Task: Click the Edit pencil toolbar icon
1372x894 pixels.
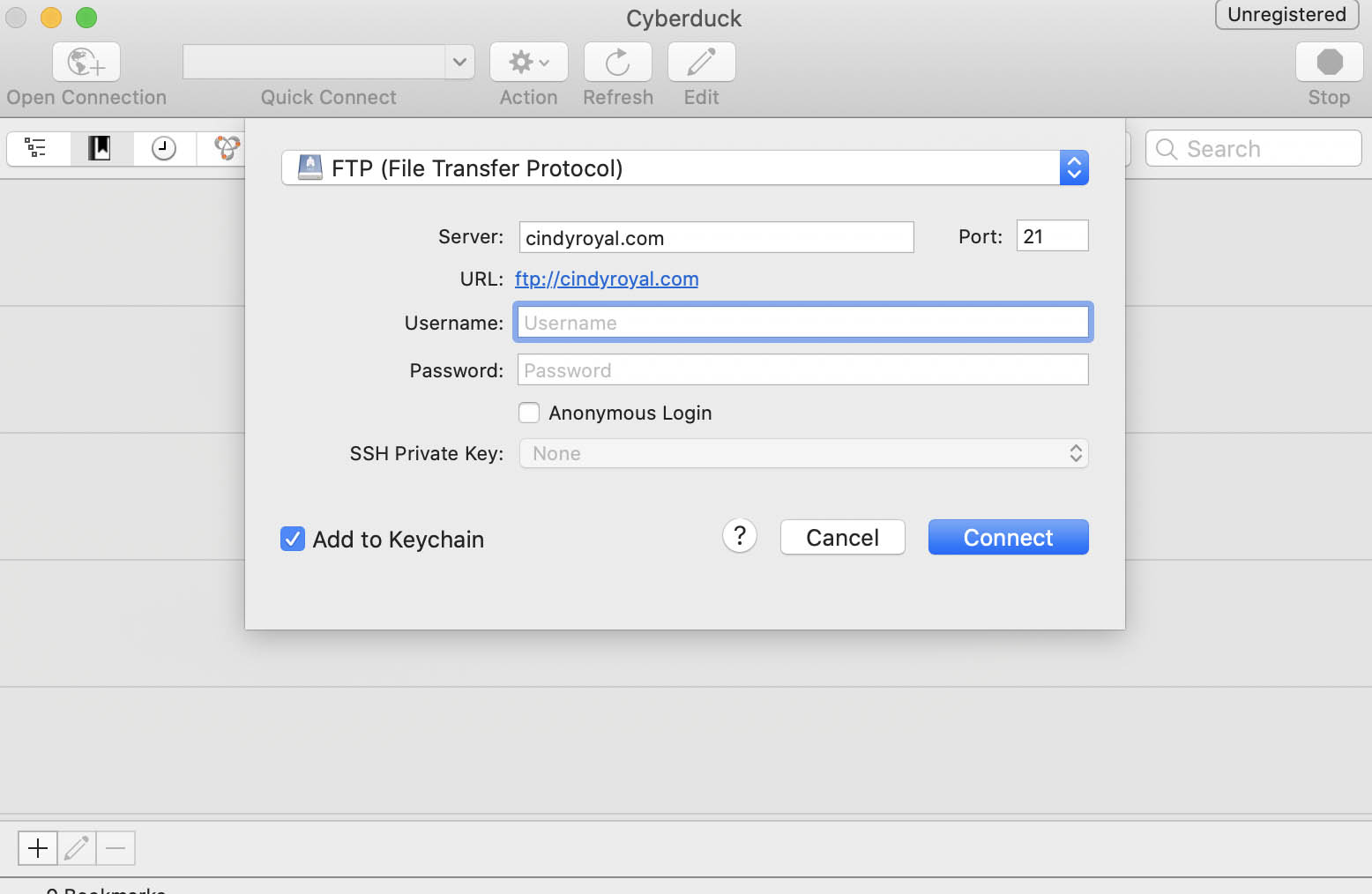Action: (x=702, y=63)
